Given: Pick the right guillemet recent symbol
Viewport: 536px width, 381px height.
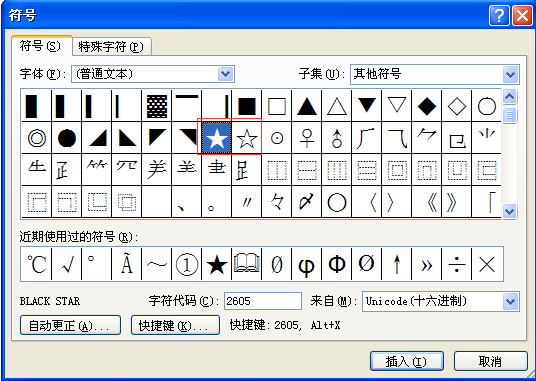Looking at the screenshot, I should tap(427, 264).
